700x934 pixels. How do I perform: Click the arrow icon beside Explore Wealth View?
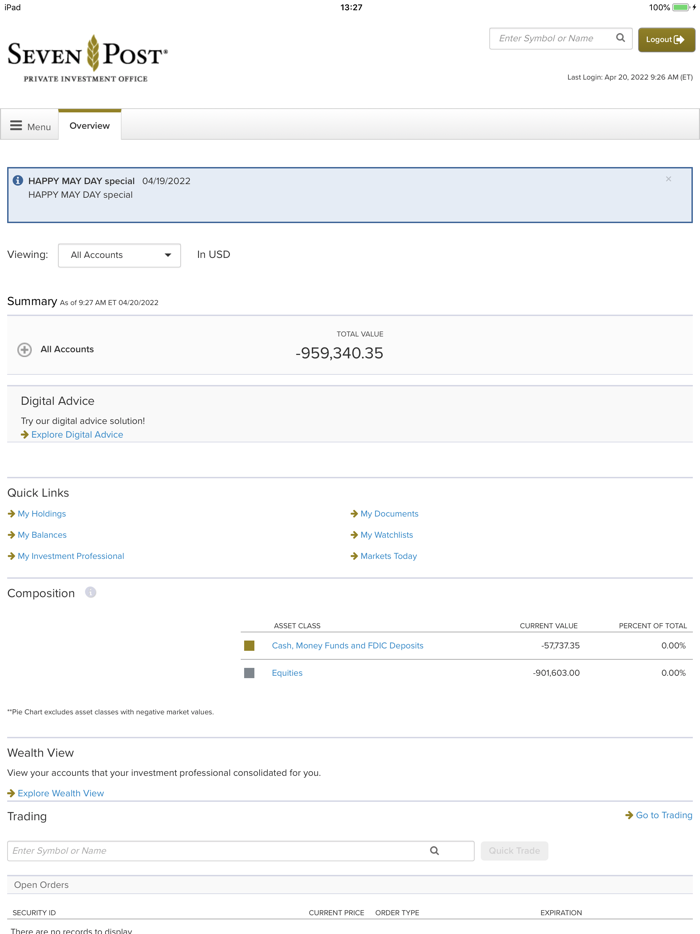pos(9,792)
